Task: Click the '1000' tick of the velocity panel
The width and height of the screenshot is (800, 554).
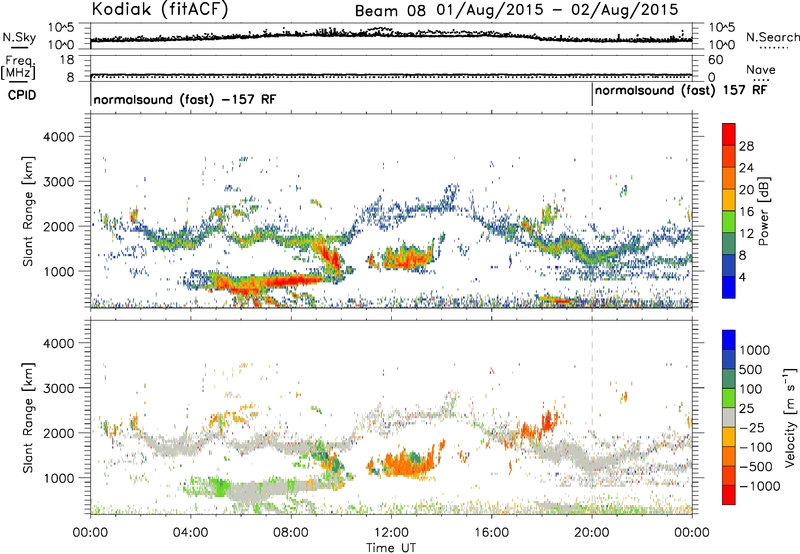Action: click(x=58, y=478)
